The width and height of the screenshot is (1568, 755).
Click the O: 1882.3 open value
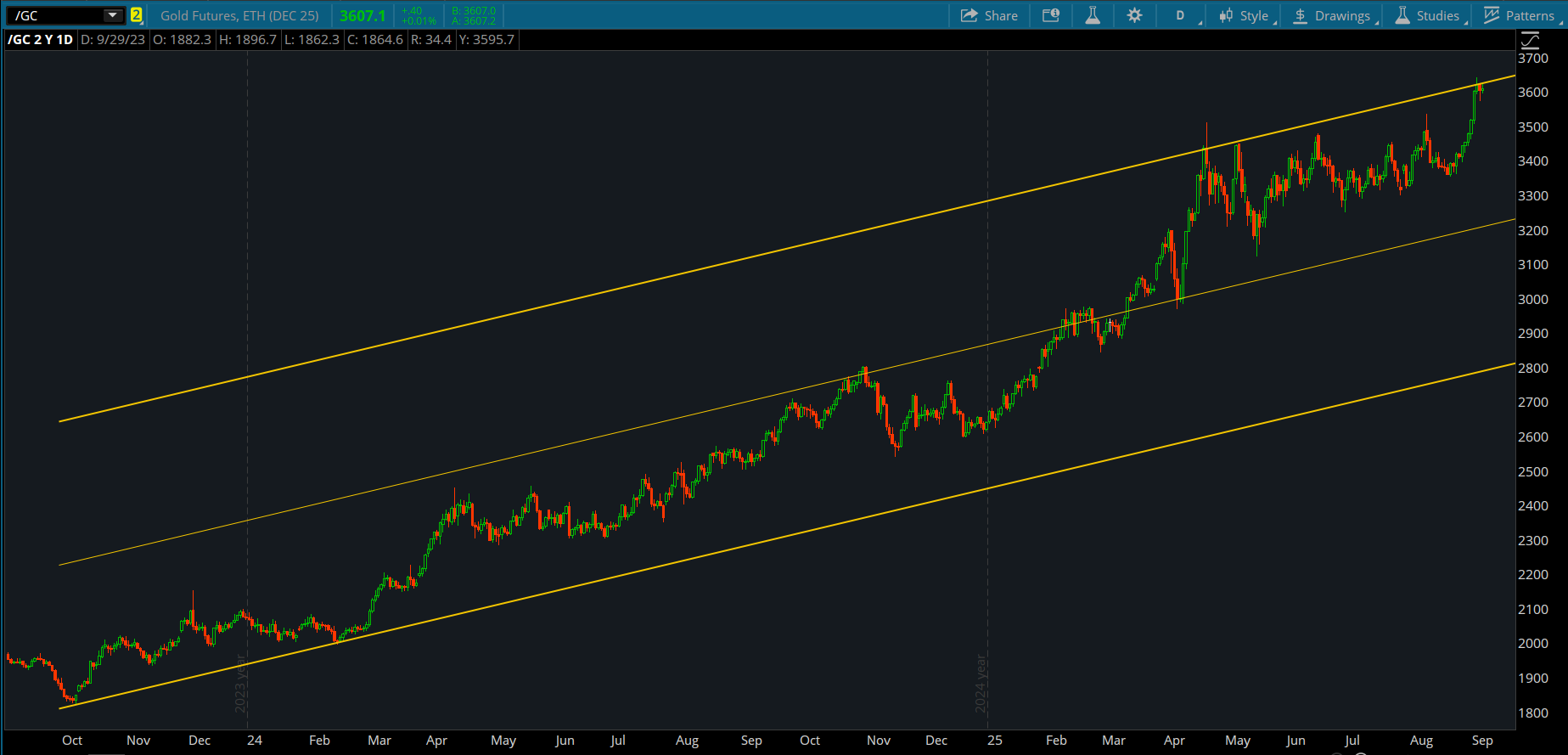[x=182, y=39]
